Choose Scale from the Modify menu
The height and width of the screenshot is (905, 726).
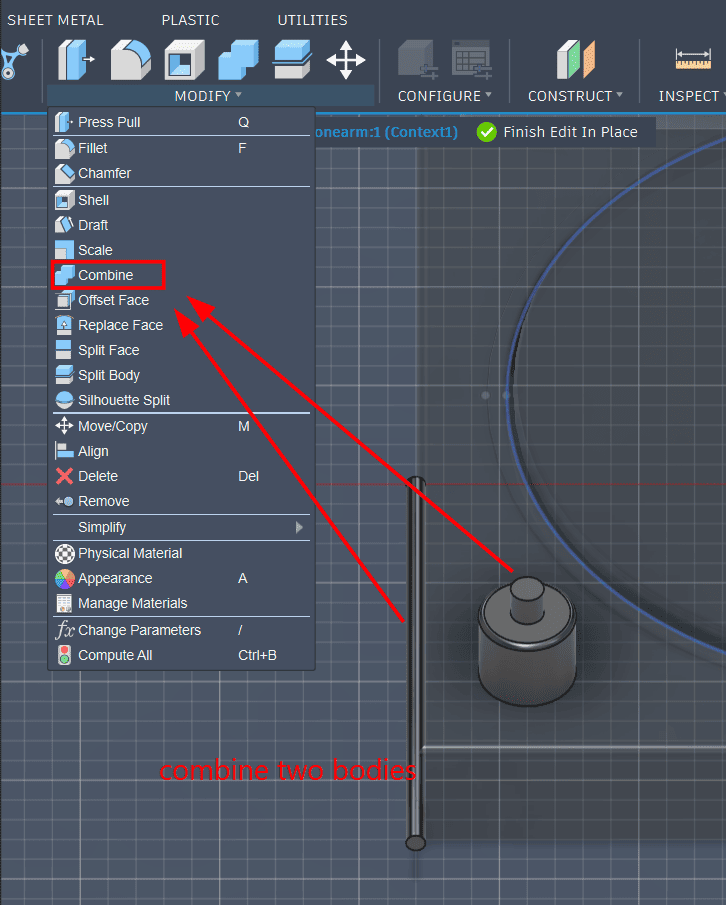[181, 250]
